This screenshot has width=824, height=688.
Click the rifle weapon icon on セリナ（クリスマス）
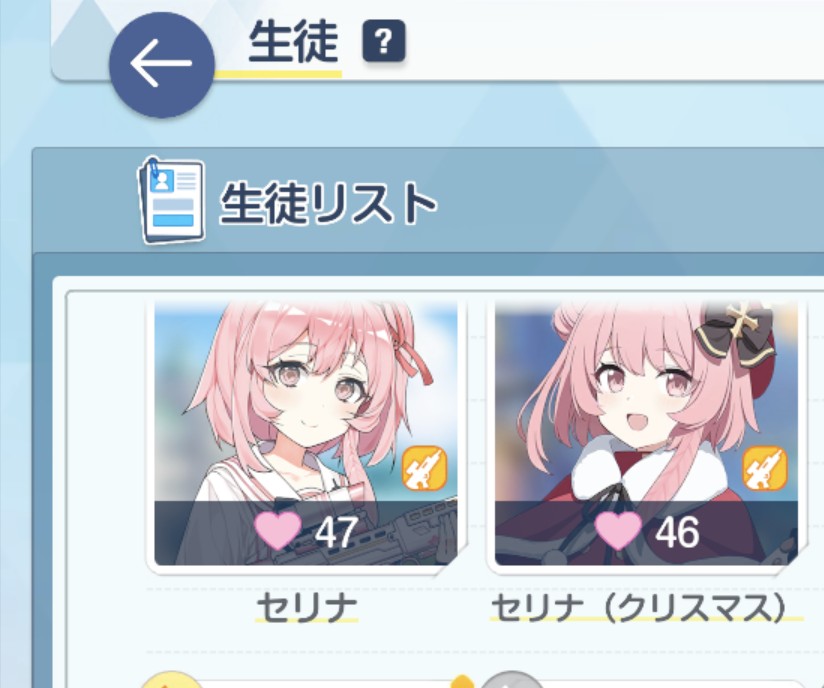[765, 468]
